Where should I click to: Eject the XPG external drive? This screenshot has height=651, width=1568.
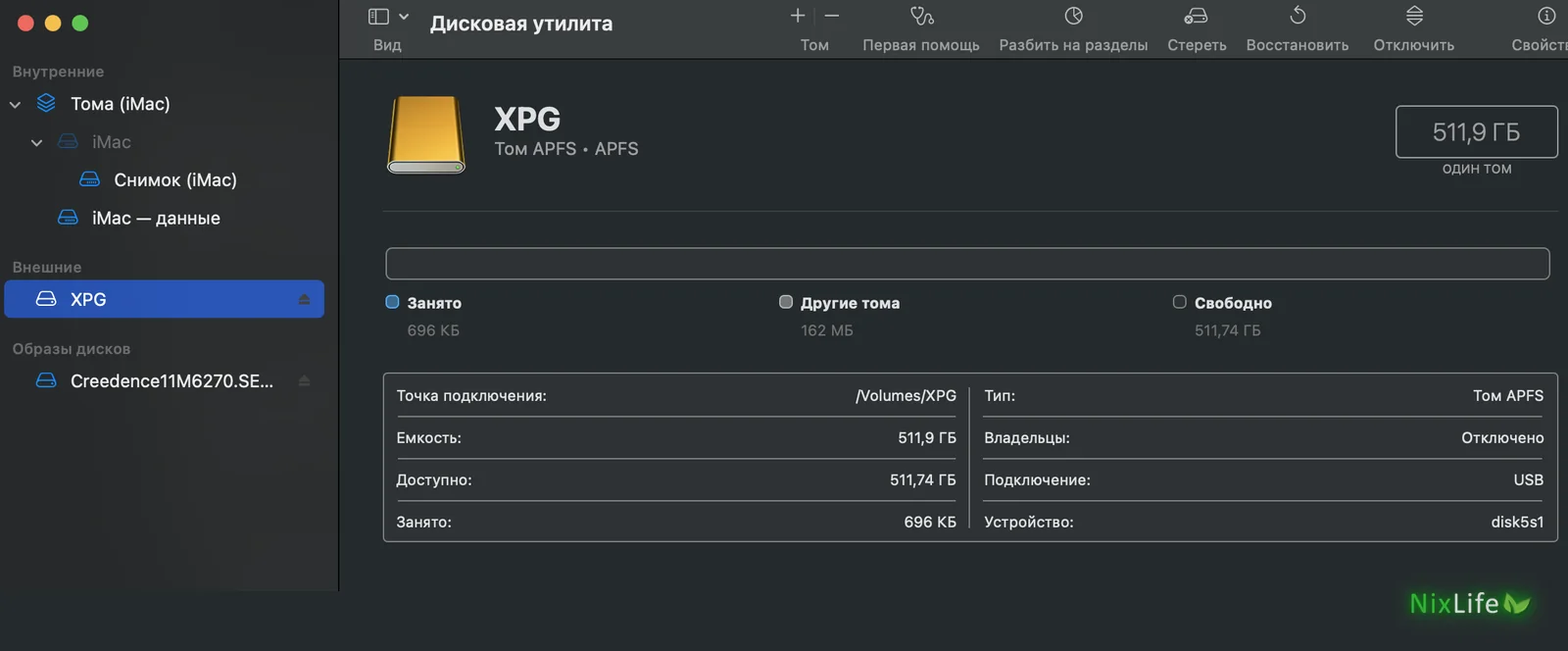(304, 299)
